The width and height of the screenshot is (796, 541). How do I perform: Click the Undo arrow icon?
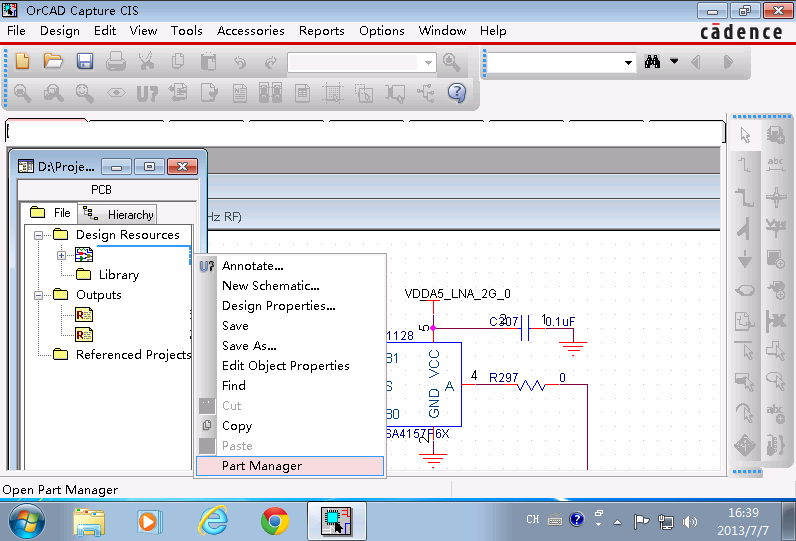click(x=240, y=62)
